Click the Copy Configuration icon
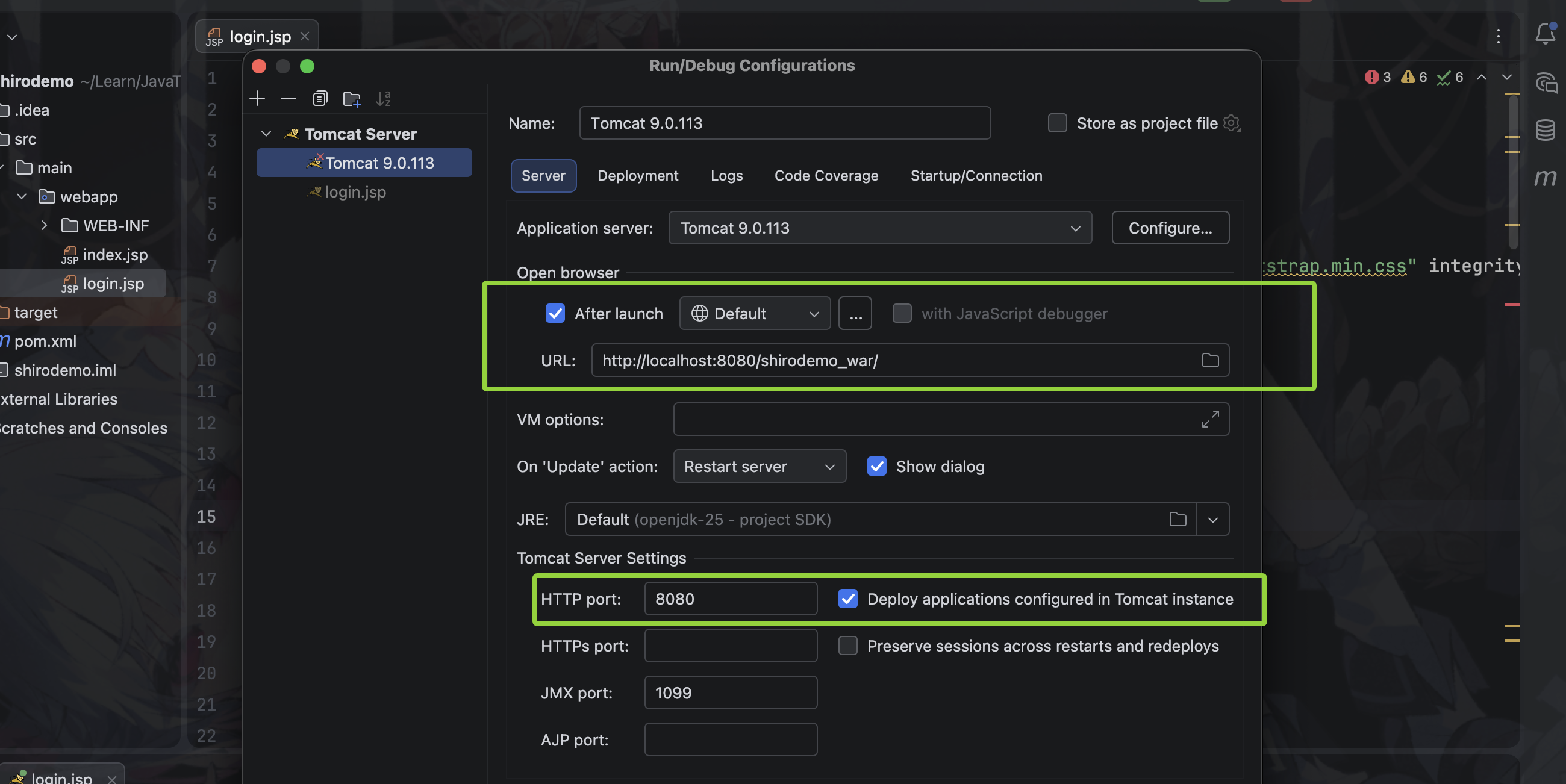 pos(320,99)
